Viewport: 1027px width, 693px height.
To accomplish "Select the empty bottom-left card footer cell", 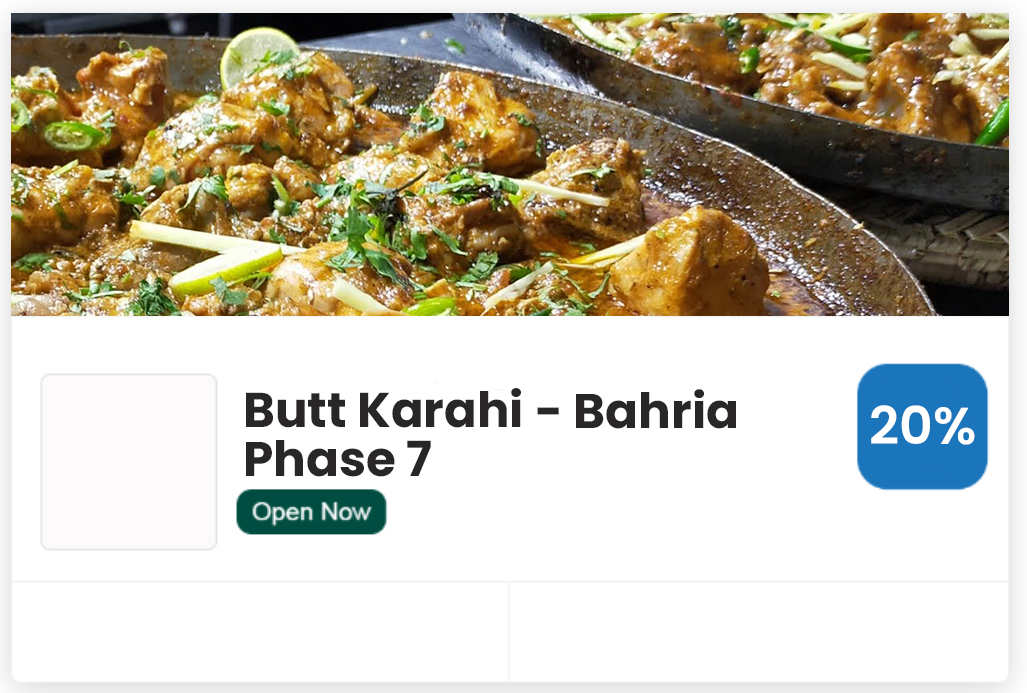I will tap(260, 631).
